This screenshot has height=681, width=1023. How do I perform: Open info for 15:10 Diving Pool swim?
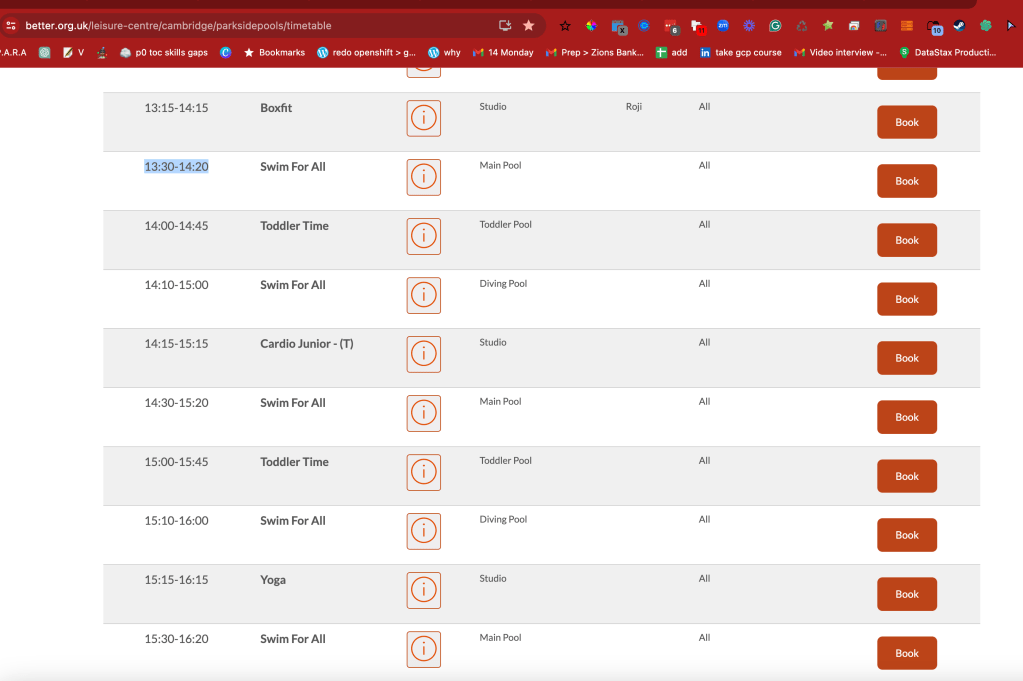tap(423, 531)
